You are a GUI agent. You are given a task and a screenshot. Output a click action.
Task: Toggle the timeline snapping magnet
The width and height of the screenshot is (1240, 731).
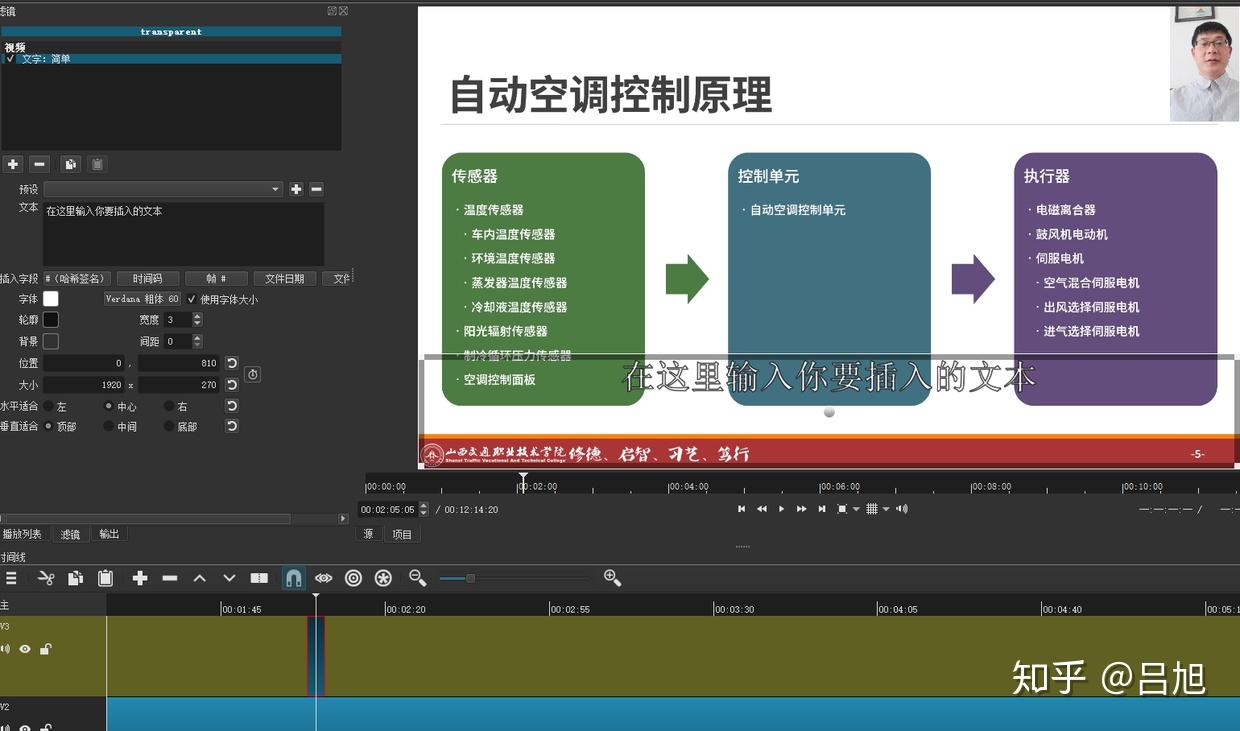point(294,578)
